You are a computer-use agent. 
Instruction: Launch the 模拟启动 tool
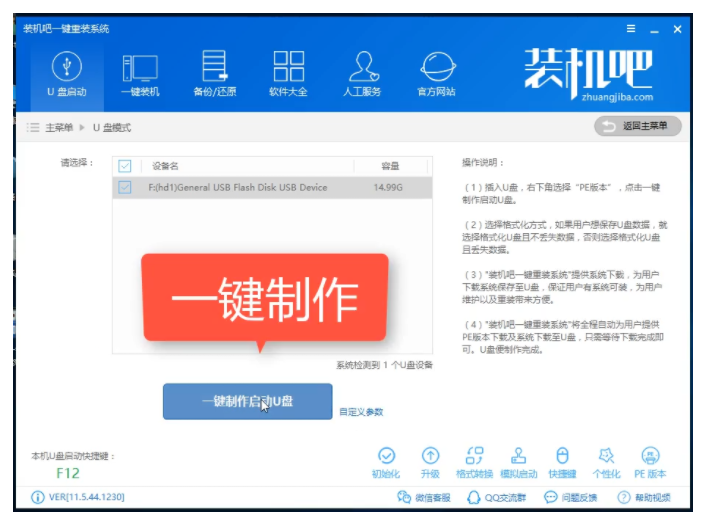click(x=518, y=462)
